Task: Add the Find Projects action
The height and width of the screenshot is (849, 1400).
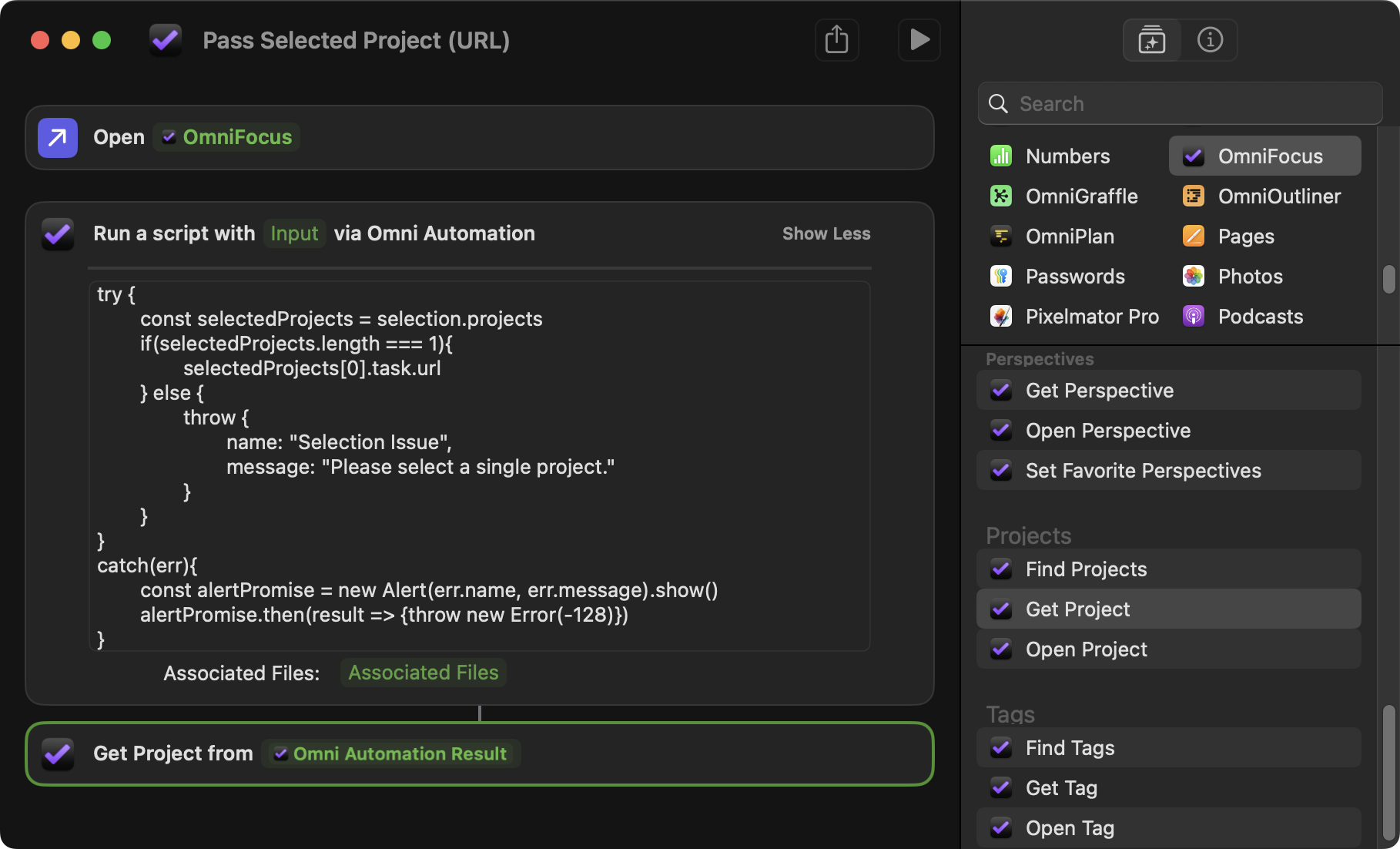Action: [1168, 569]
